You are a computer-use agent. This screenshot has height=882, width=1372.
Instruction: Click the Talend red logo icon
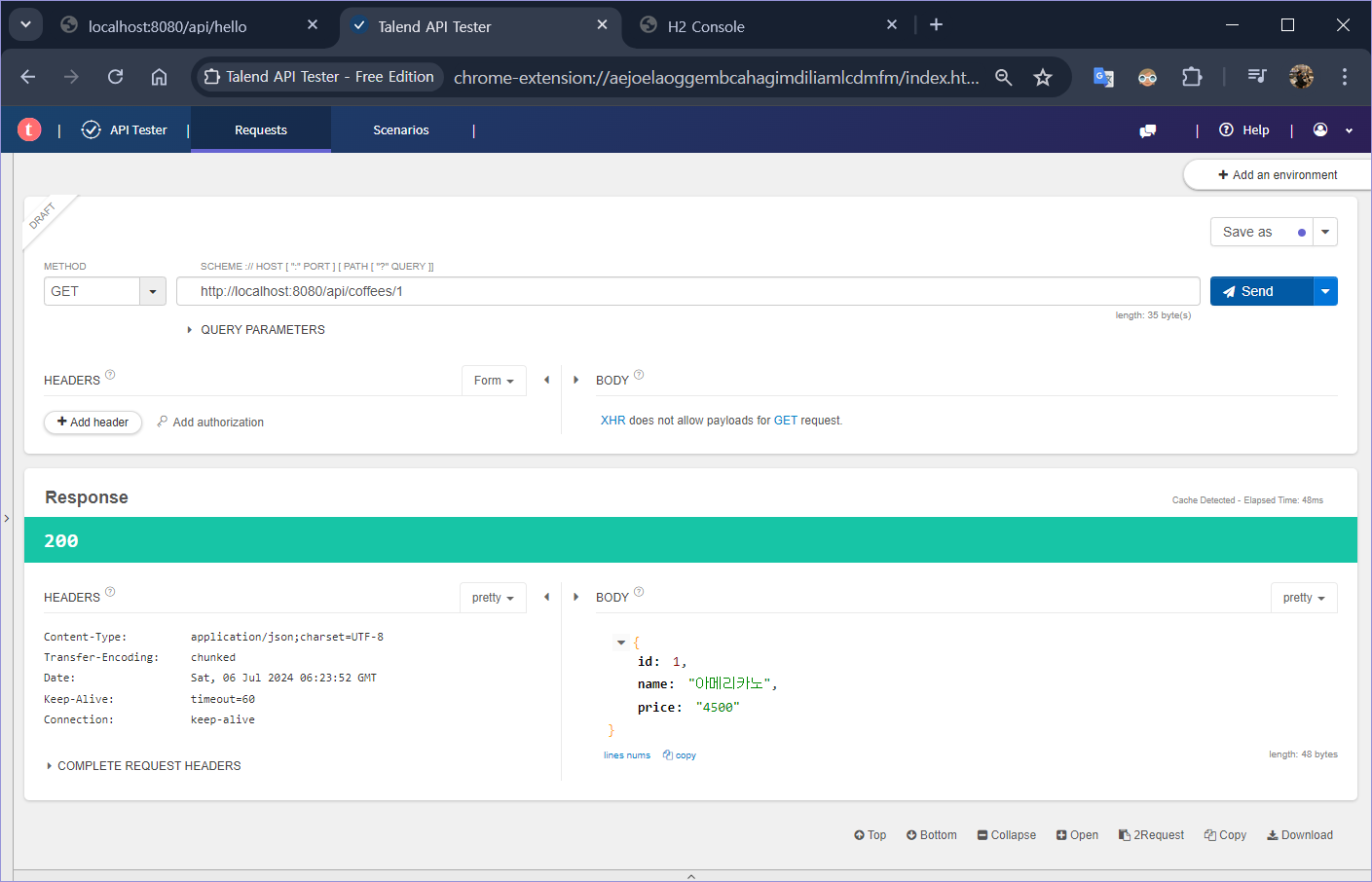pyautogui.click(x=29, y=129)
